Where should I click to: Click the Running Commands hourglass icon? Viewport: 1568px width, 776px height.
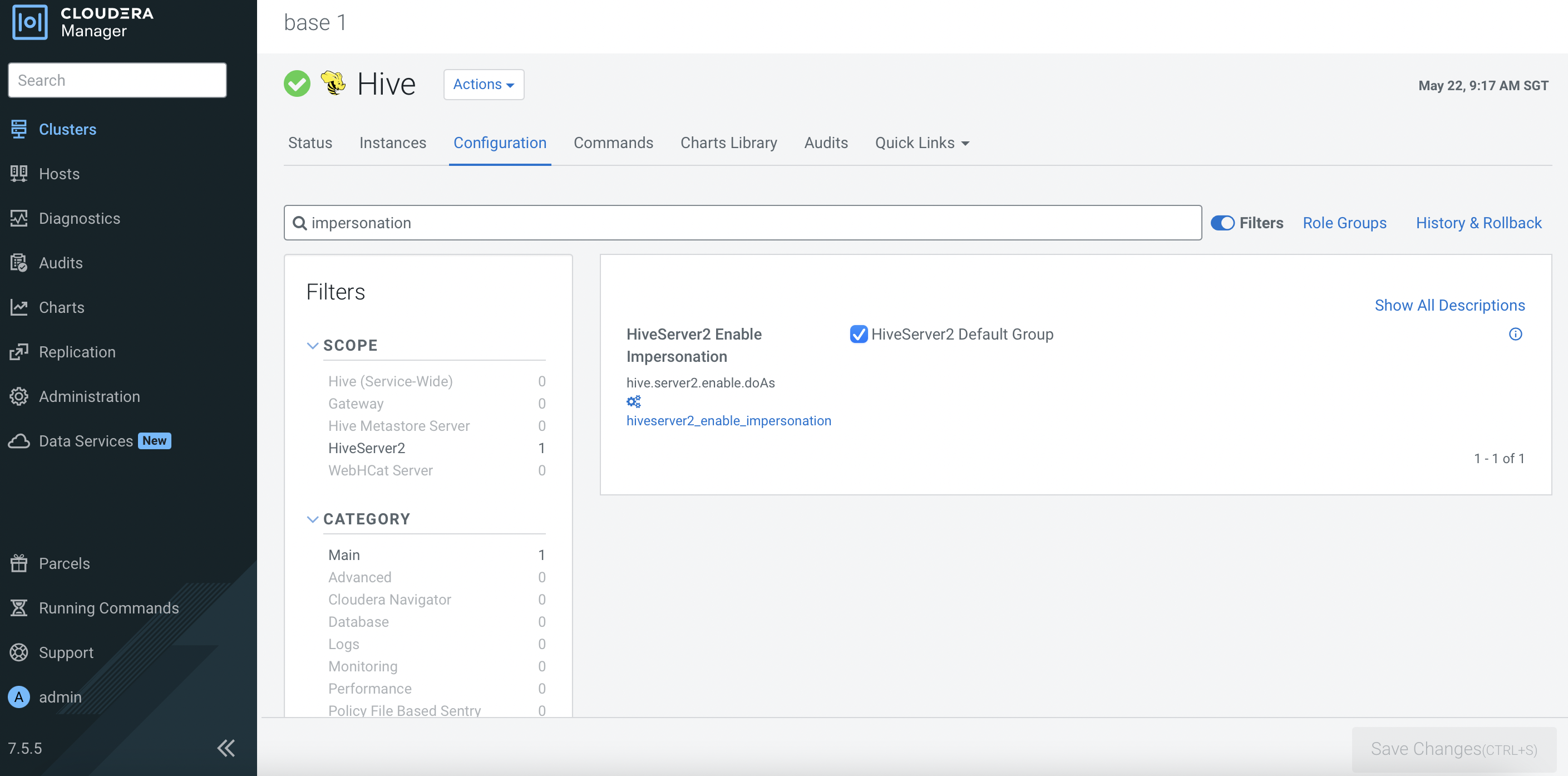click(x=19, y=608)
